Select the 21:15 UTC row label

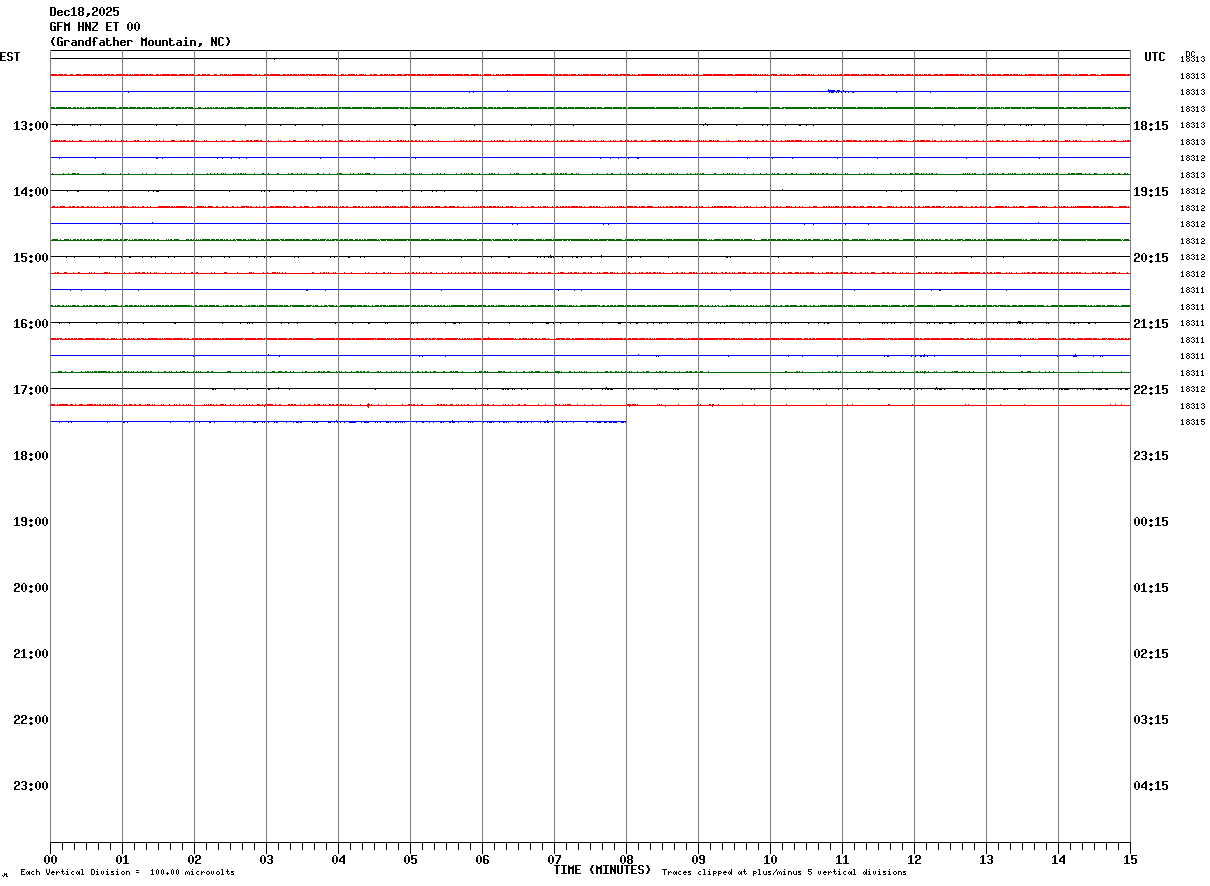click(1151, 323)
